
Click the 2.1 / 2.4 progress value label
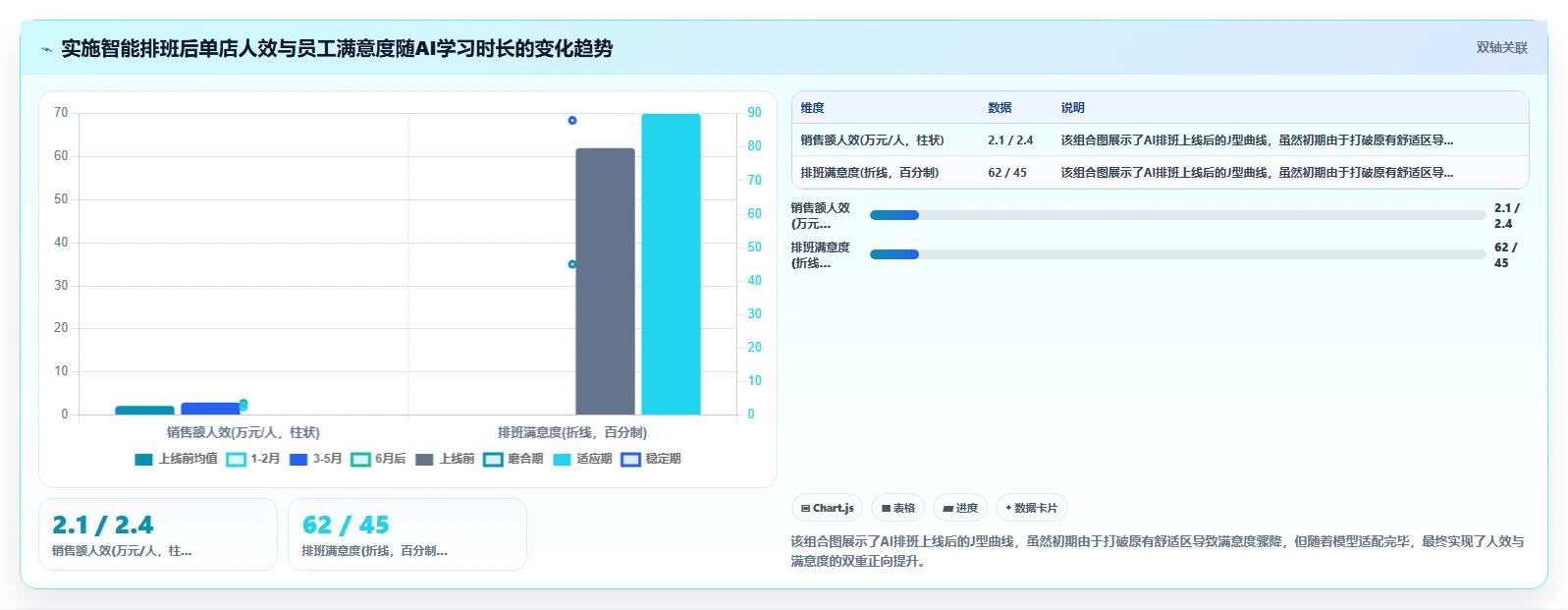point(1507,216)
